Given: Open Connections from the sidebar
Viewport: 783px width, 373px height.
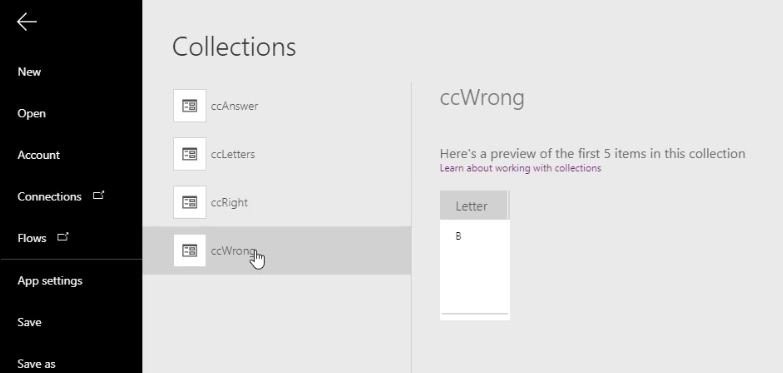Looking at the screenshot, I should point(49,196).
